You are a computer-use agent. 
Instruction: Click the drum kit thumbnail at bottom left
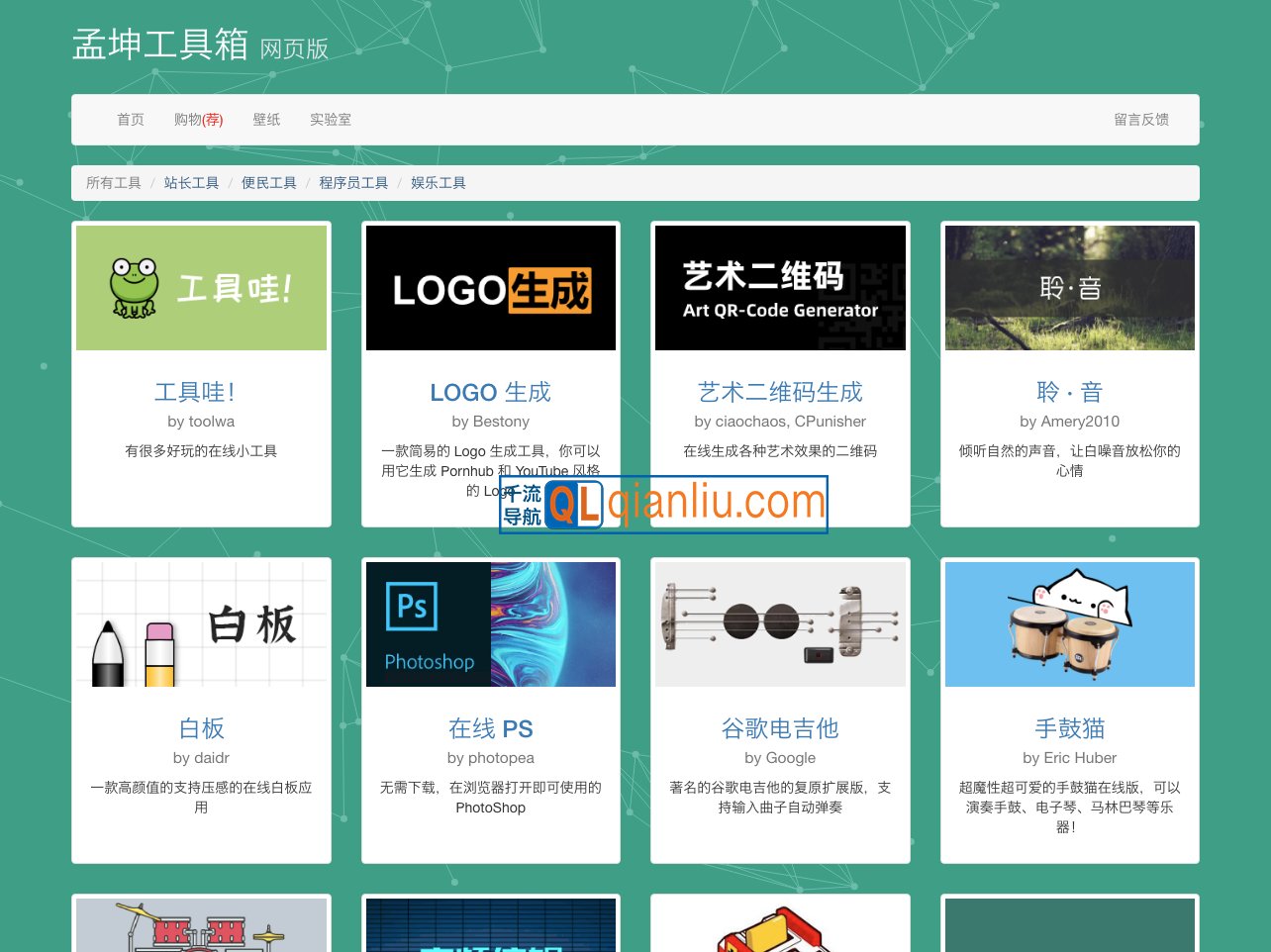point(201,925)
